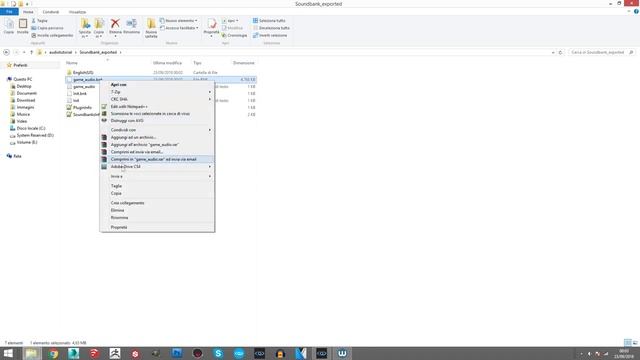The height and width of the screenshot is (360, 640).
Task: Open Rete in the navigation pane
Action: pyautogui.click(x=17, y=156)
